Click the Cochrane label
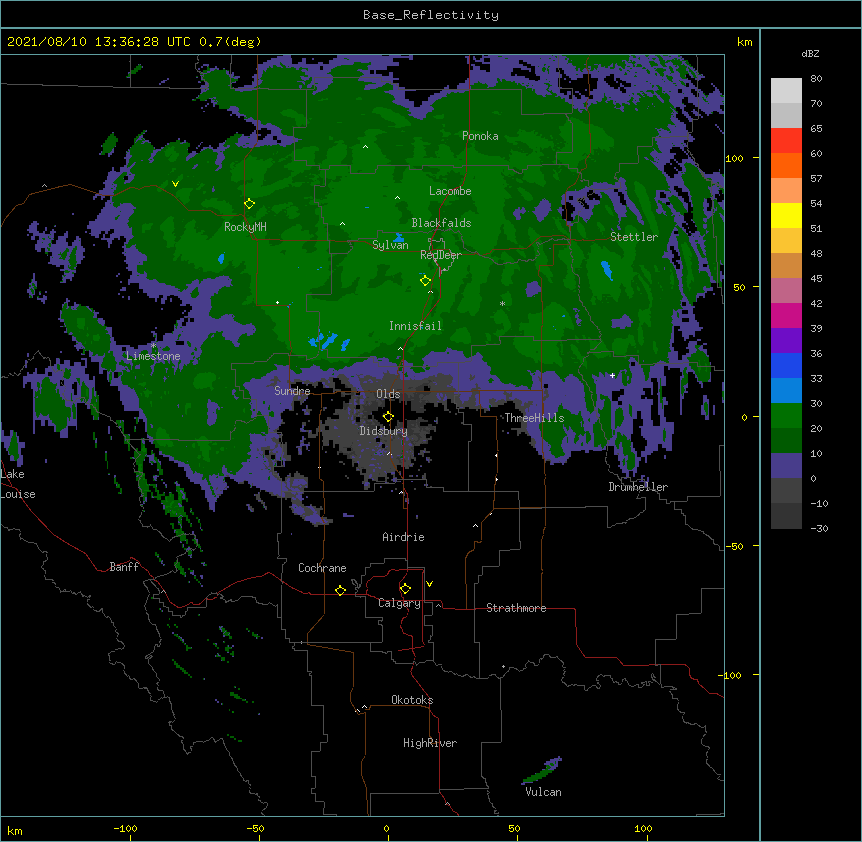 tap(322, 568)
